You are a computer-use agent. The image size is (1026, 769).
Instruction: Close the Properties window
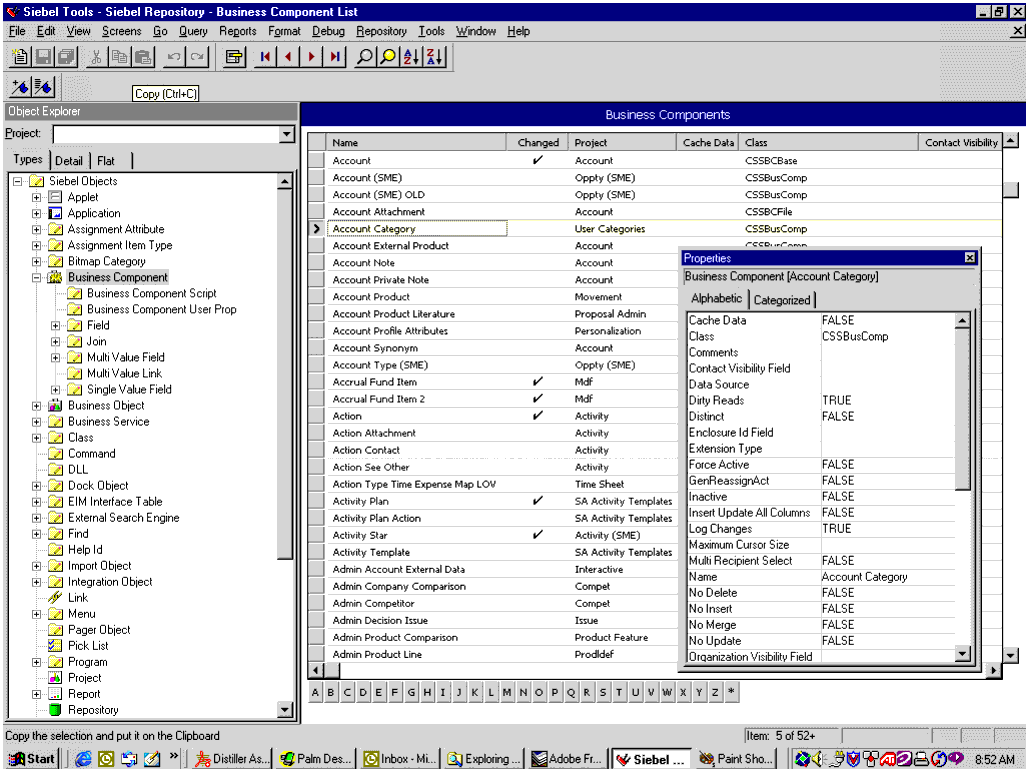pos(970,258)
